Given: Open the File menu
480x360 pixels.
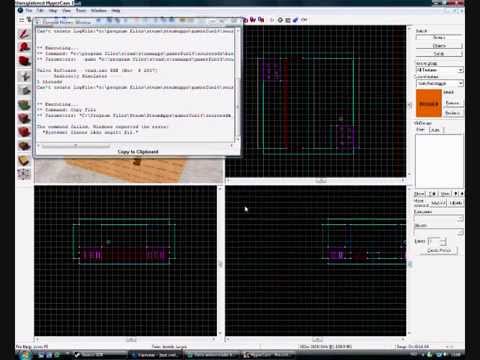Looking at the screenshot, I should click(x=29, y=11).
